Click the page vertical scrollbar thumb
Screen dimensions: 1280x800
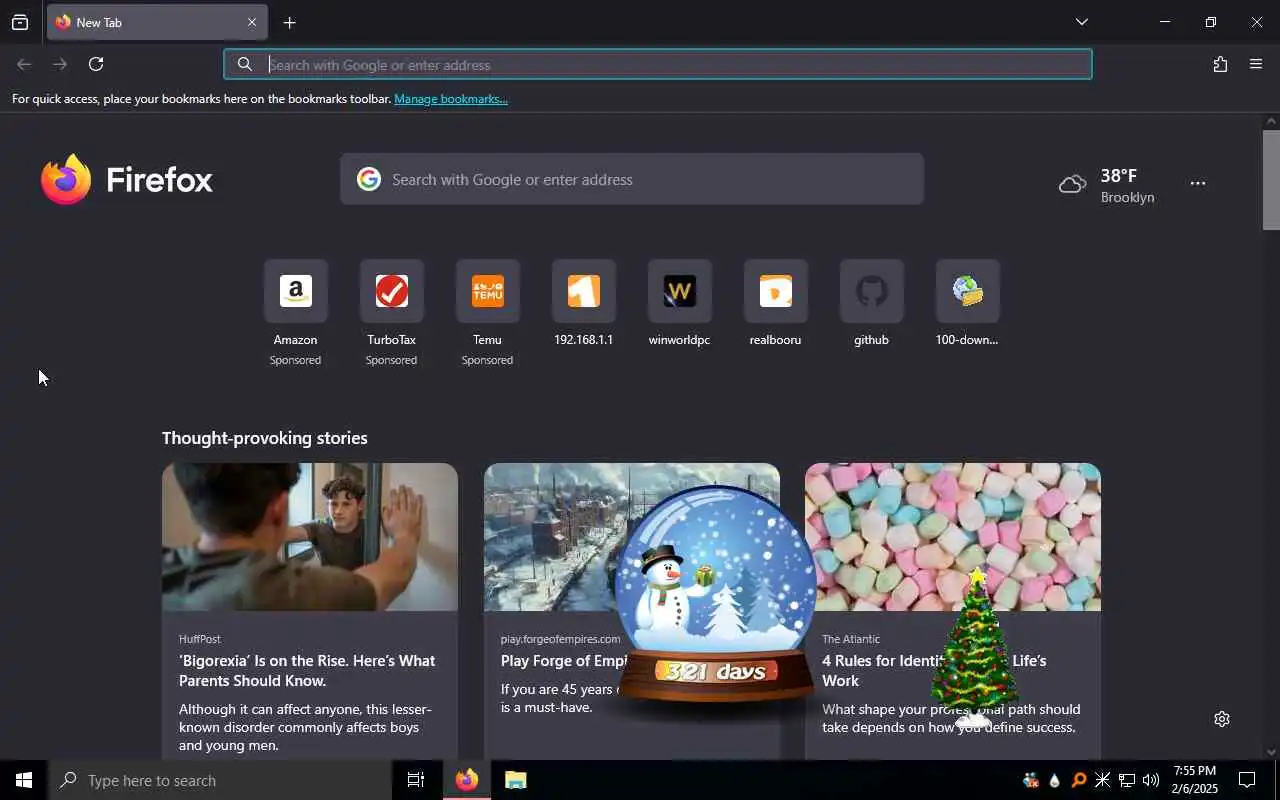1271,180
